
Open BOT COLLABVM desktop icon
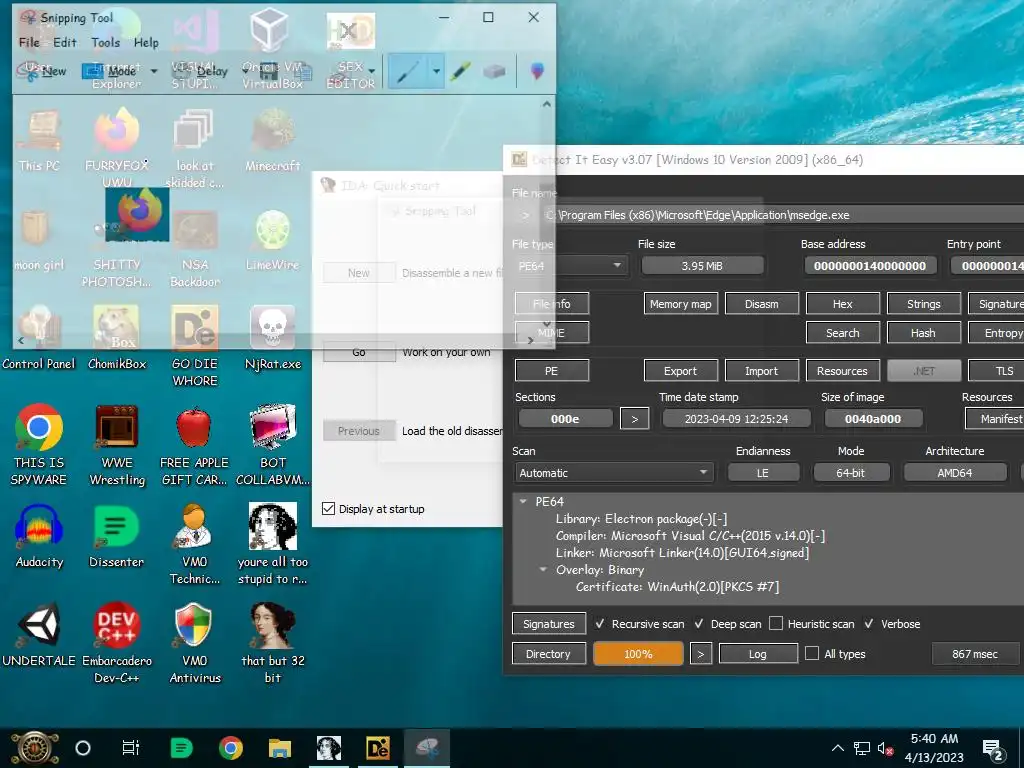point(273,444)
